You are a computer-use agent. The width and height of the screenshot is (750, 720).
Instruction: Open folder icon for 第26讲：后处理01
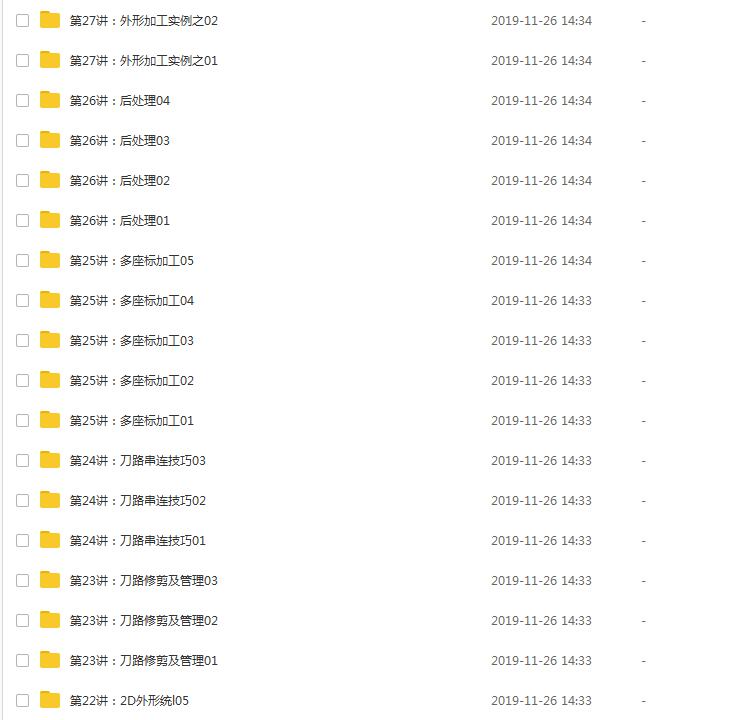click(x=50, y=220)
